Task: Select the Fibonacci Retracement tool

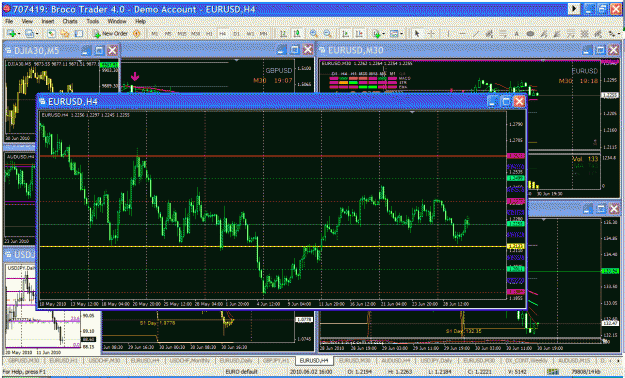Action: tap(503, 34)
